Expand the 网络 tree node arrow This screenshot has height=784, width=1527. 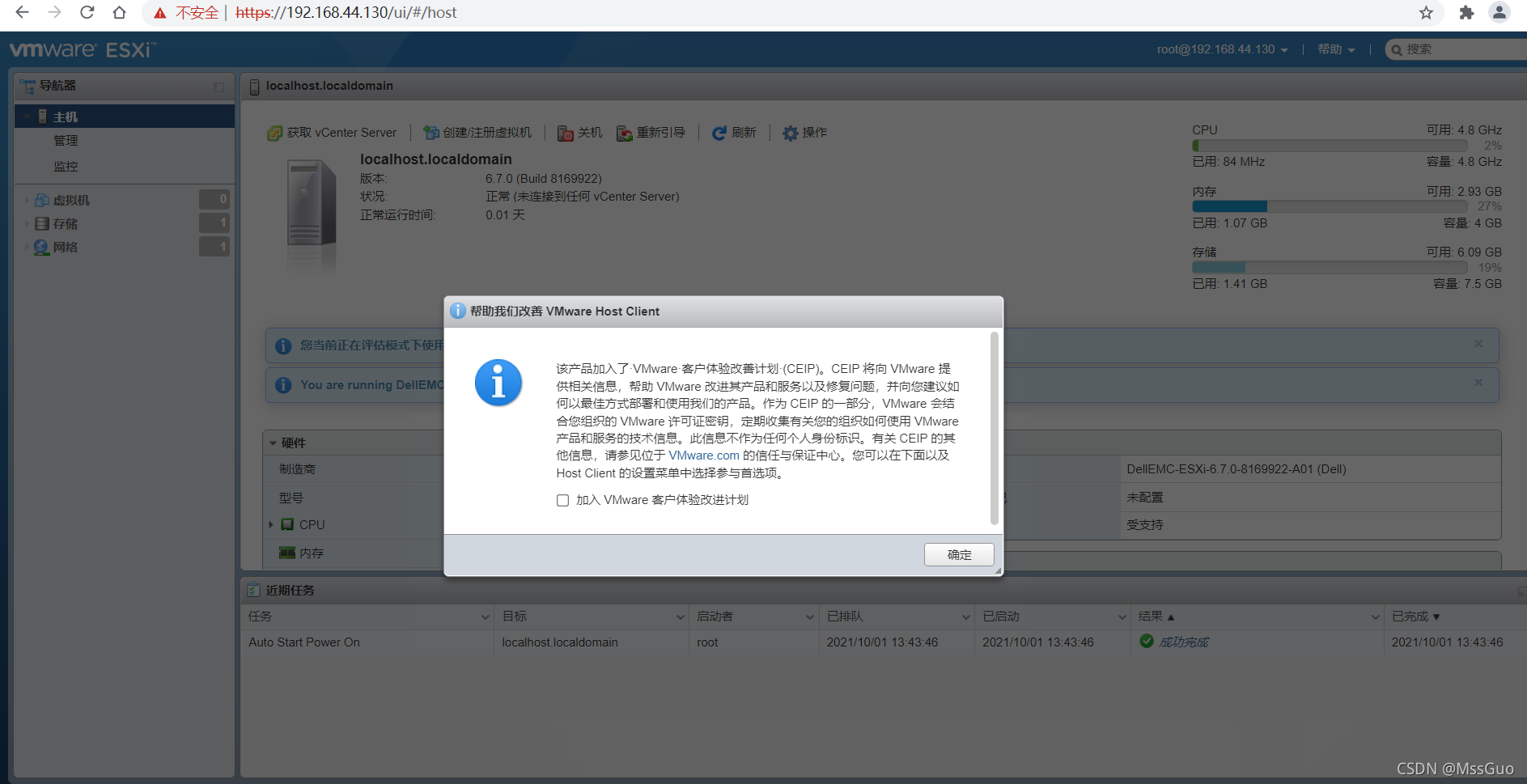coord(27,247)
